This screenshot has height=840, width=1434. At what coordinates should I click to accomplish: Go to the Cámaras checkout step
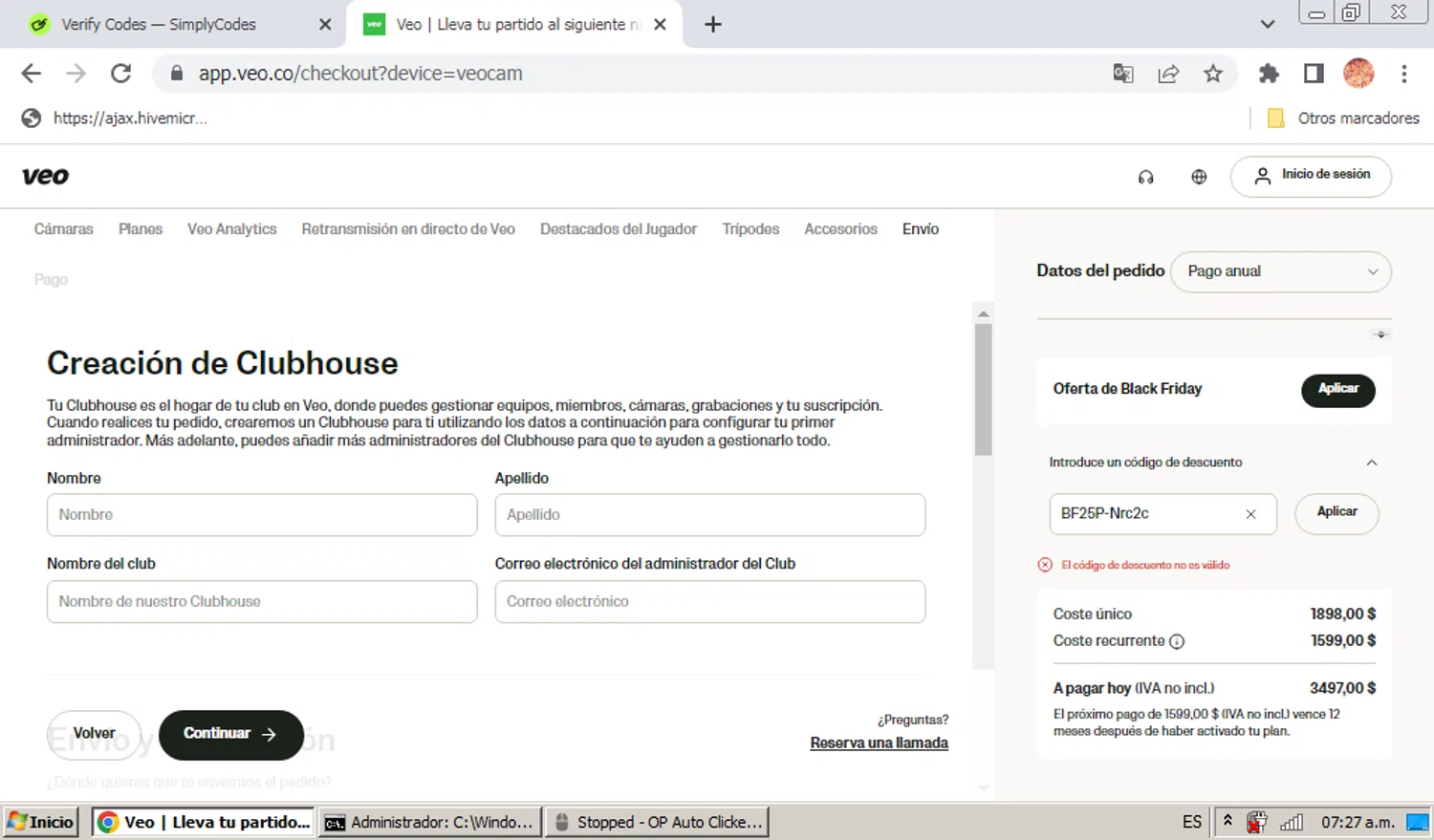click(x=64, y=229)
